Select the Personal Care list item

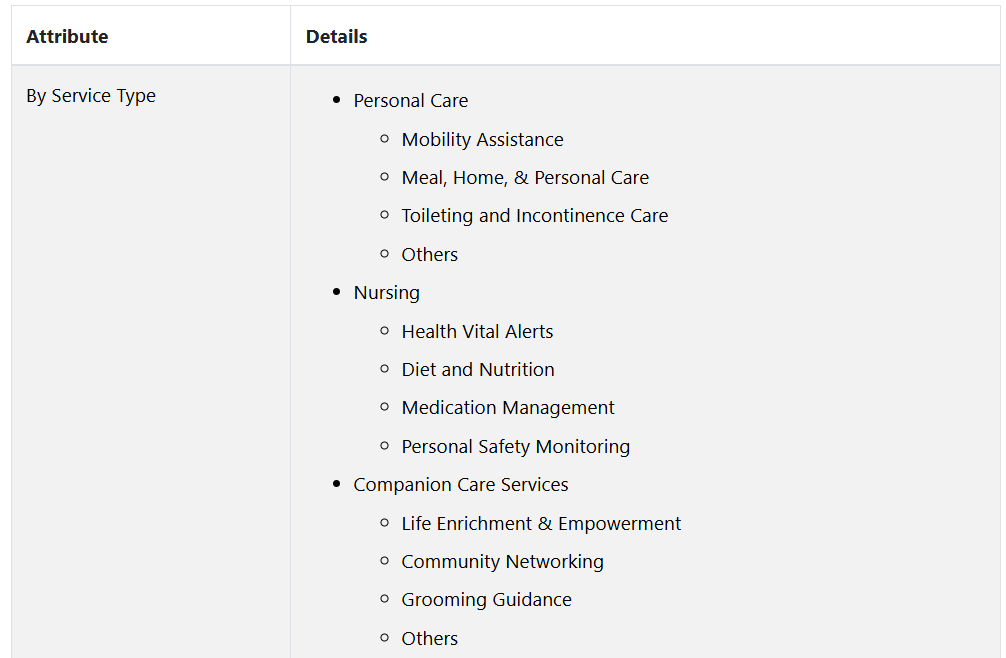[x=410, y=101]
